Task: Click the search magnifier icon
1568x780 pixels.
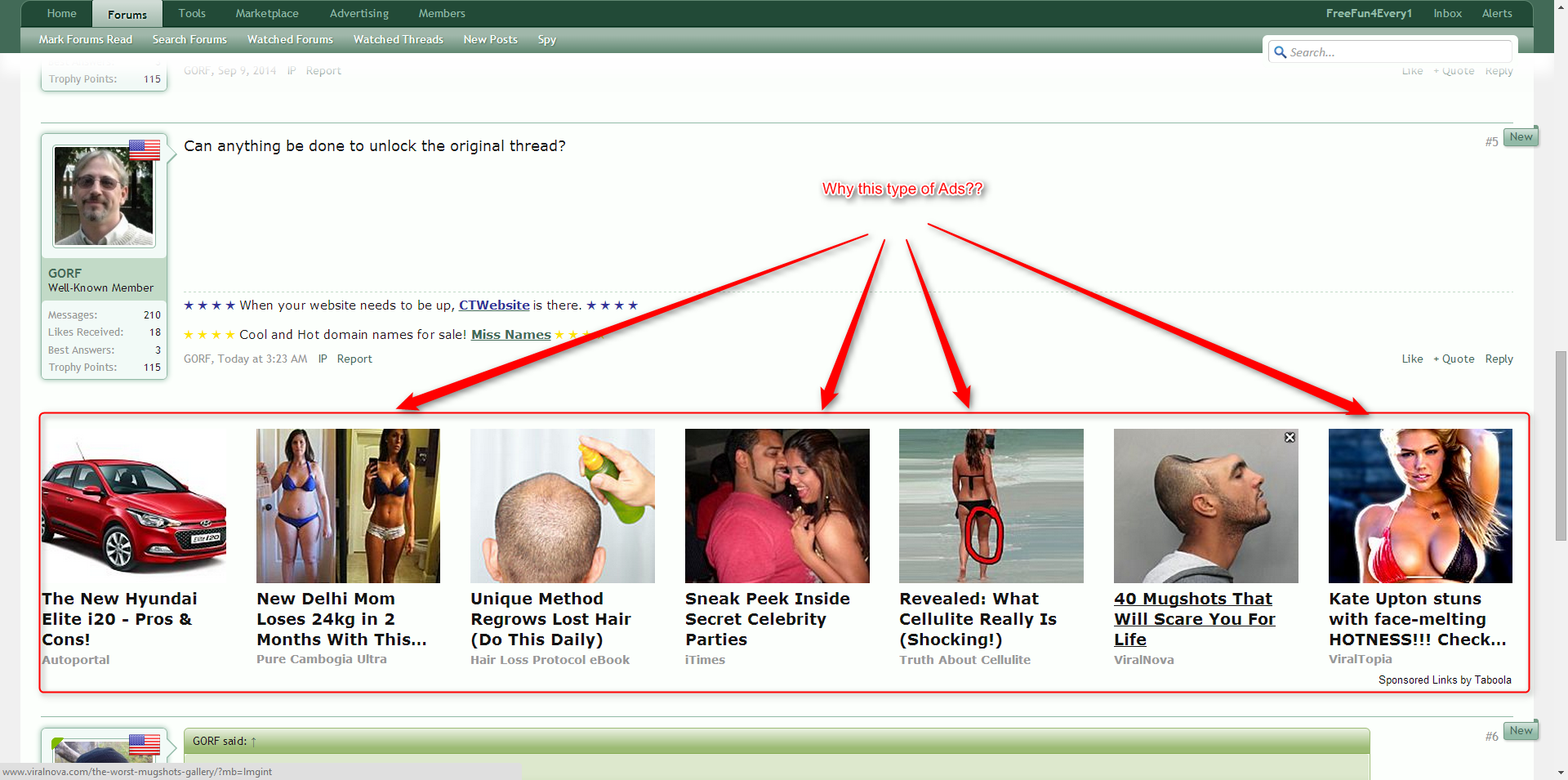Action: tap(1280, 52)
